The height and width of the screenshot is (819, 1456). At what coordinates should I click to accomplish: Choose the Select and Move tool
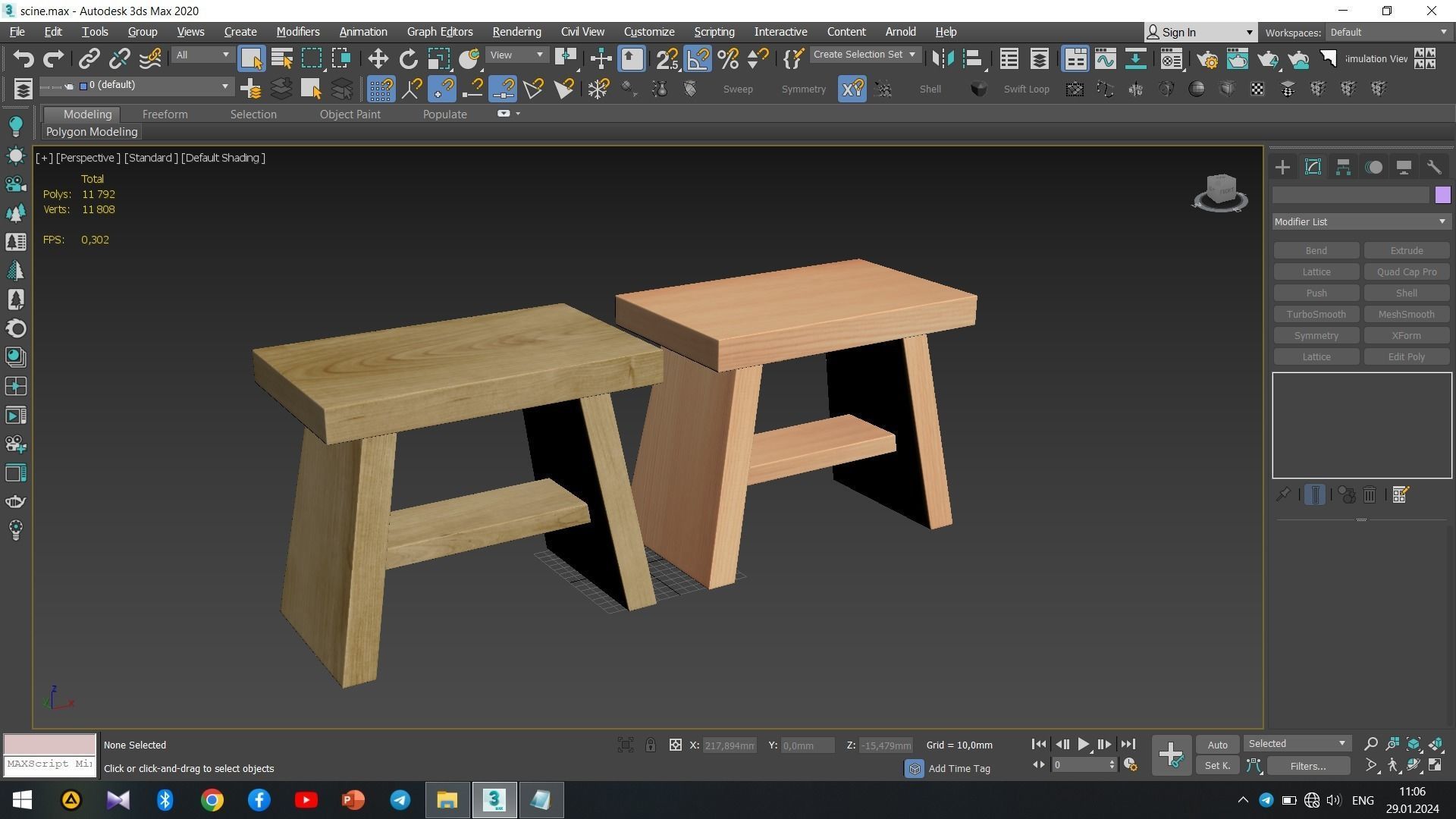pos(378,58)
